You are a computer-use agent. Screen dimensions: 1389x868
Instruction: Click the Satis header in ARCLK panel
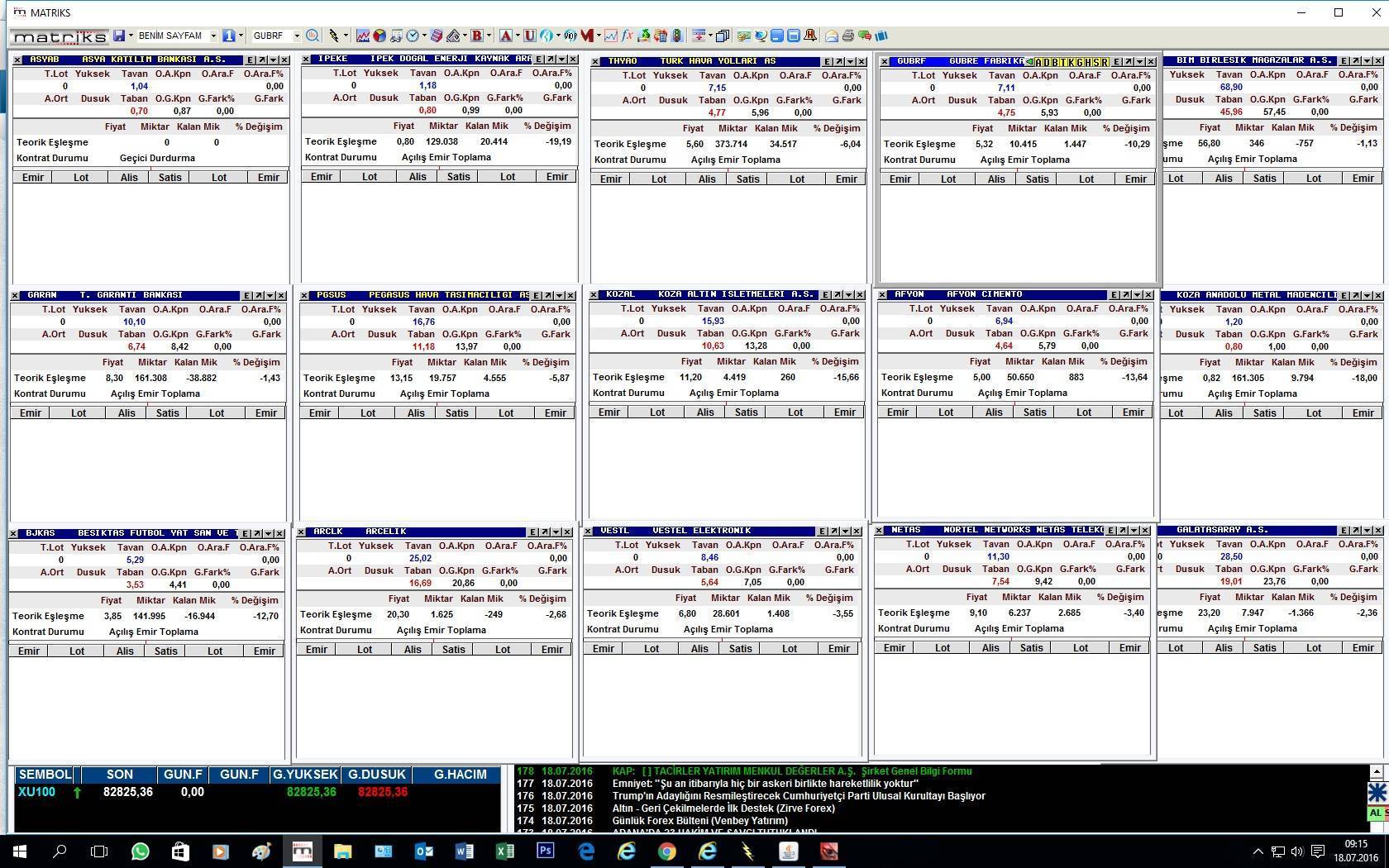(453, 649)
